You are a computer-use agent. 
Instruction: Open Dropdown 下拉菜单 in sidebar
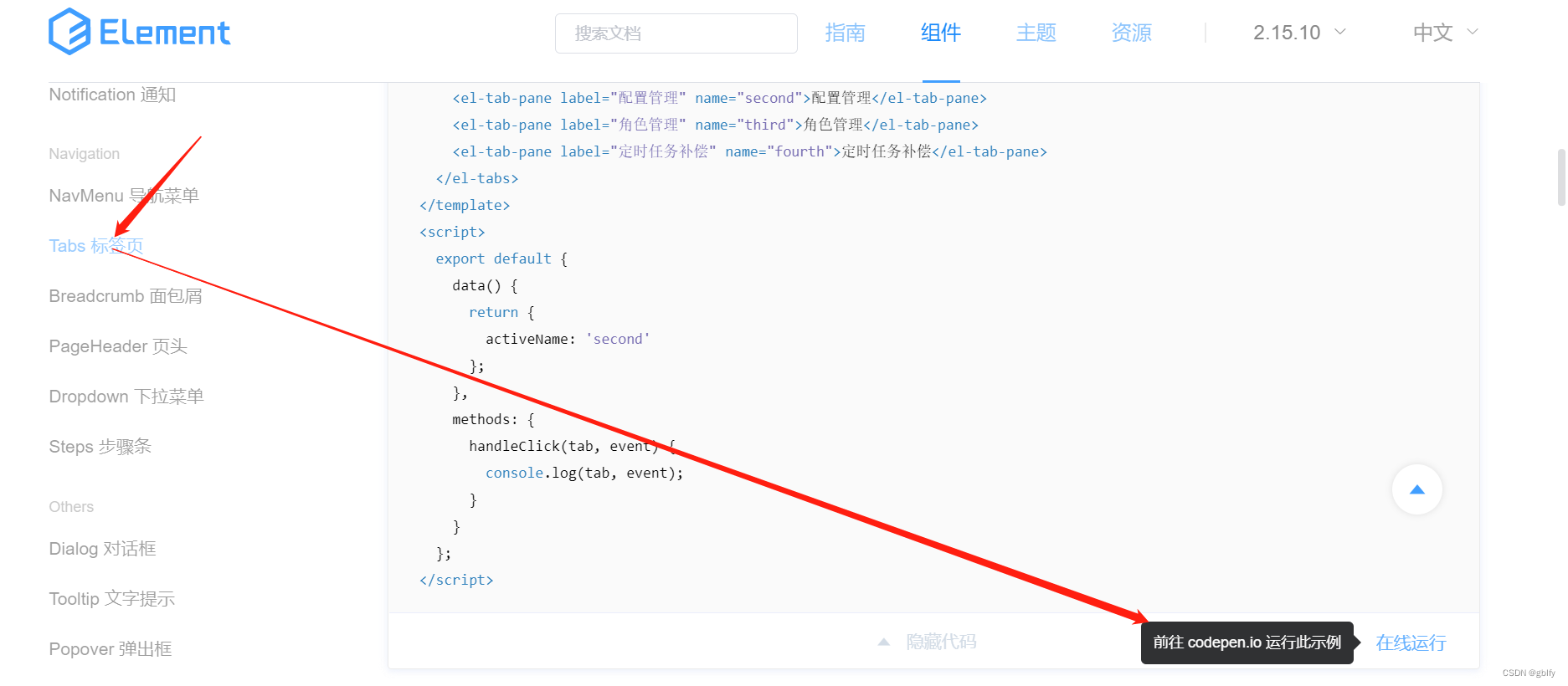[x=126, y=397]
